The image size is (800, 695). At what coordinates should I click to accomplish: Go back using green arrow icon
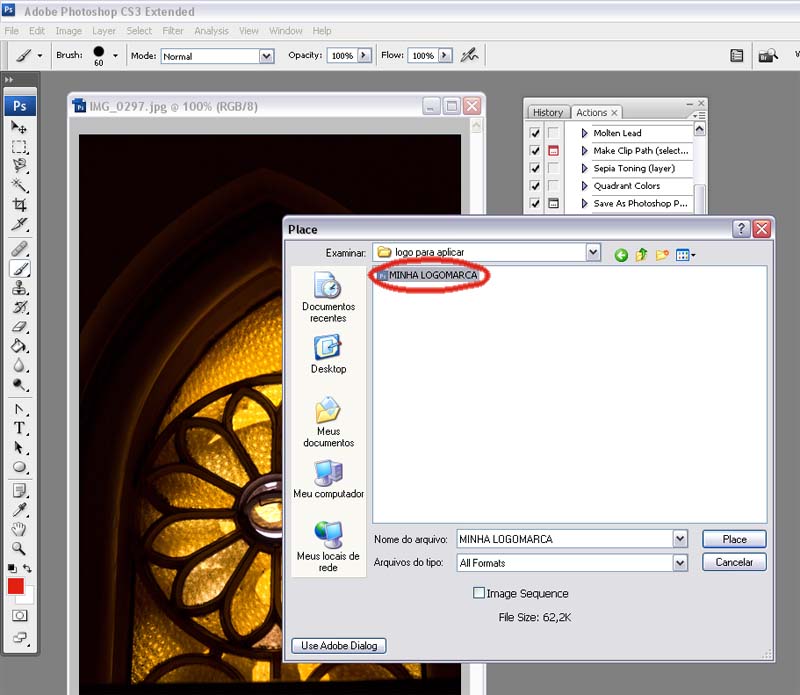pos(621,255)
